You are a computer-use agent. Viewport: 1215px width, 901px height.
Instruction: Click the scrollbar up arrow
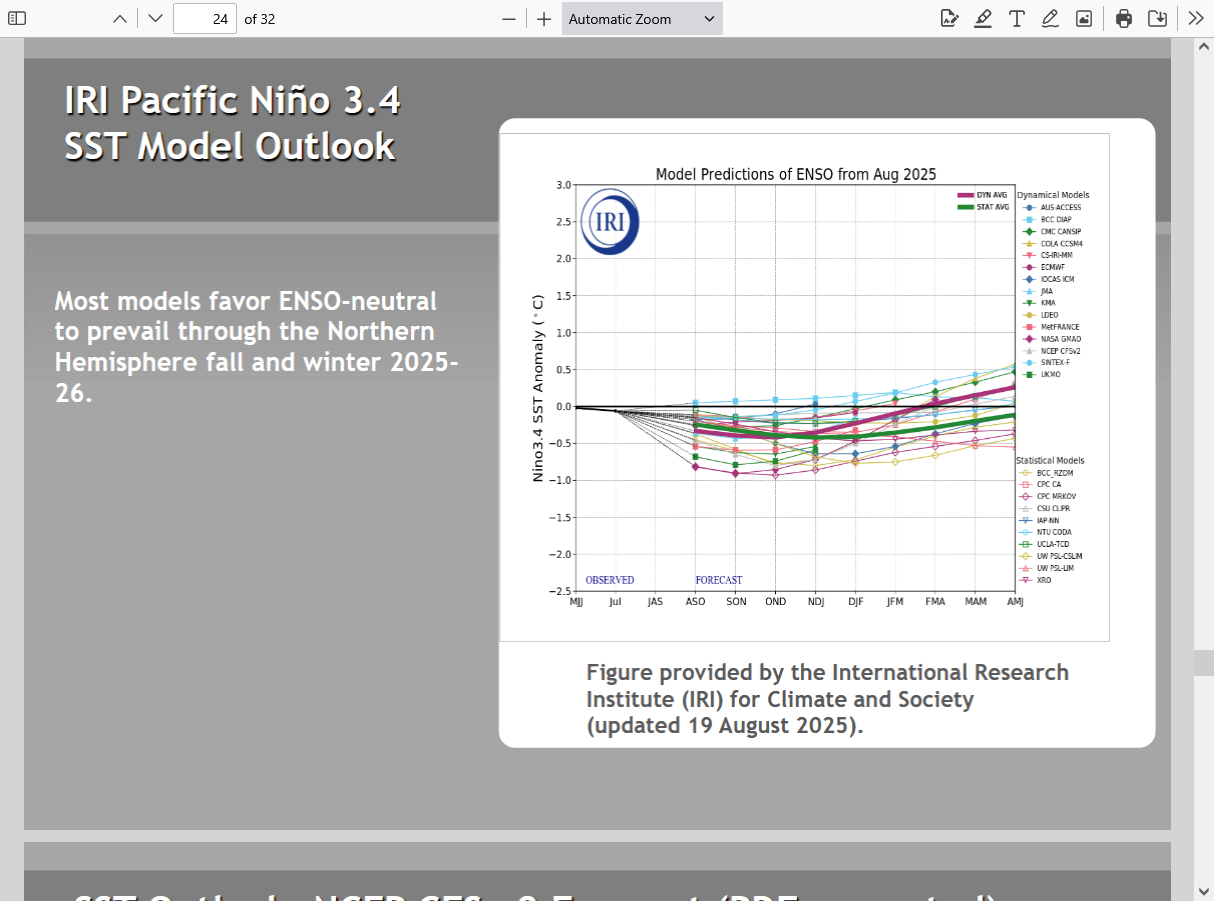[1203, 46]
